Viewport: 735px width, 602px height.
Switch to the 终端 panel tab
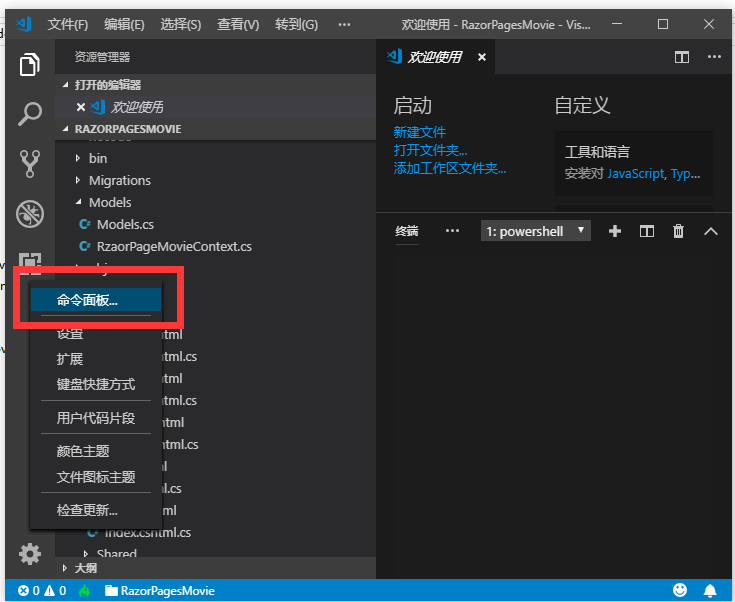(406, 231)
